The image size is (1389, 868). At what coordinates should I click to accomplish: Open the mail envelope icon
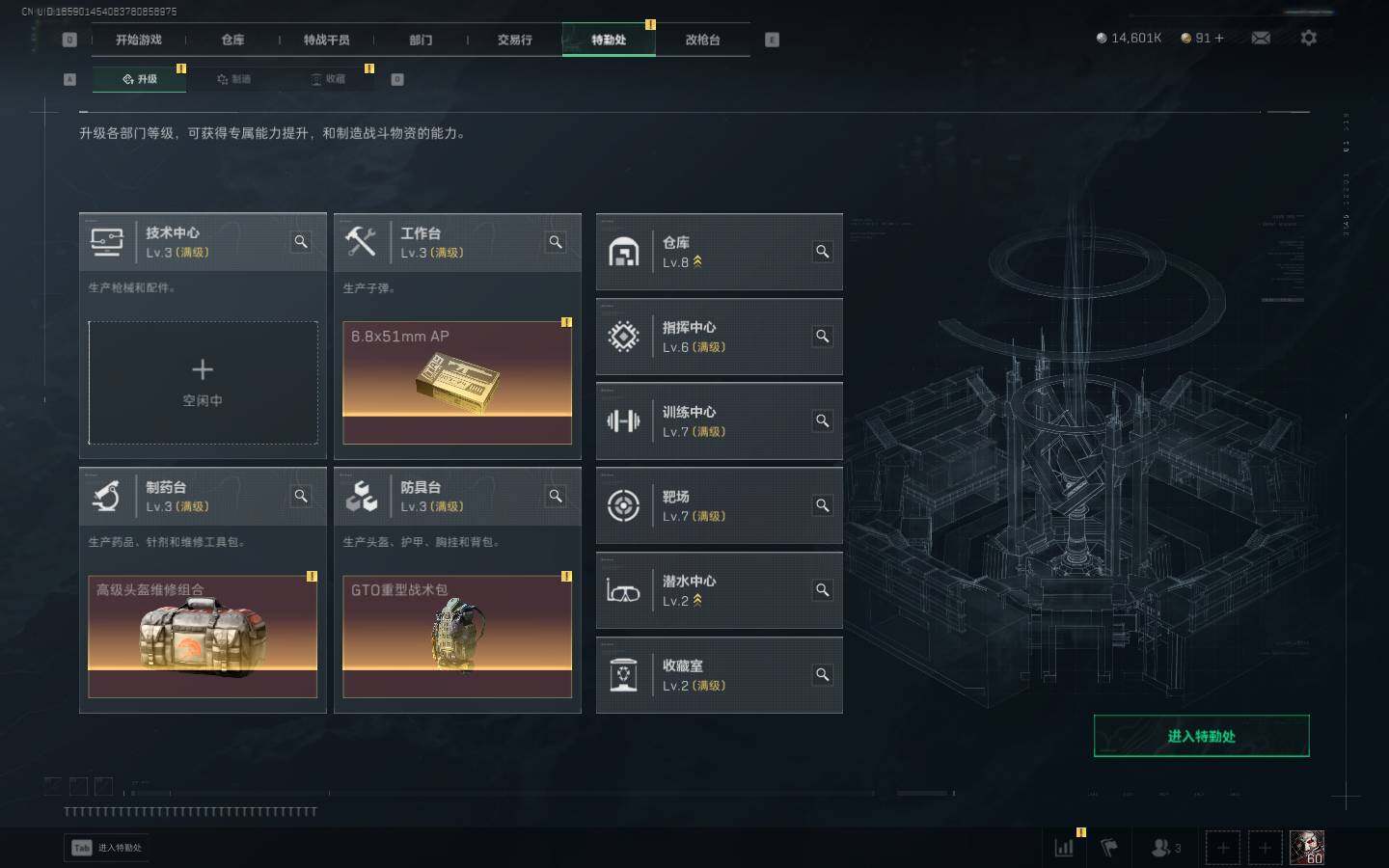(1261, 38)
